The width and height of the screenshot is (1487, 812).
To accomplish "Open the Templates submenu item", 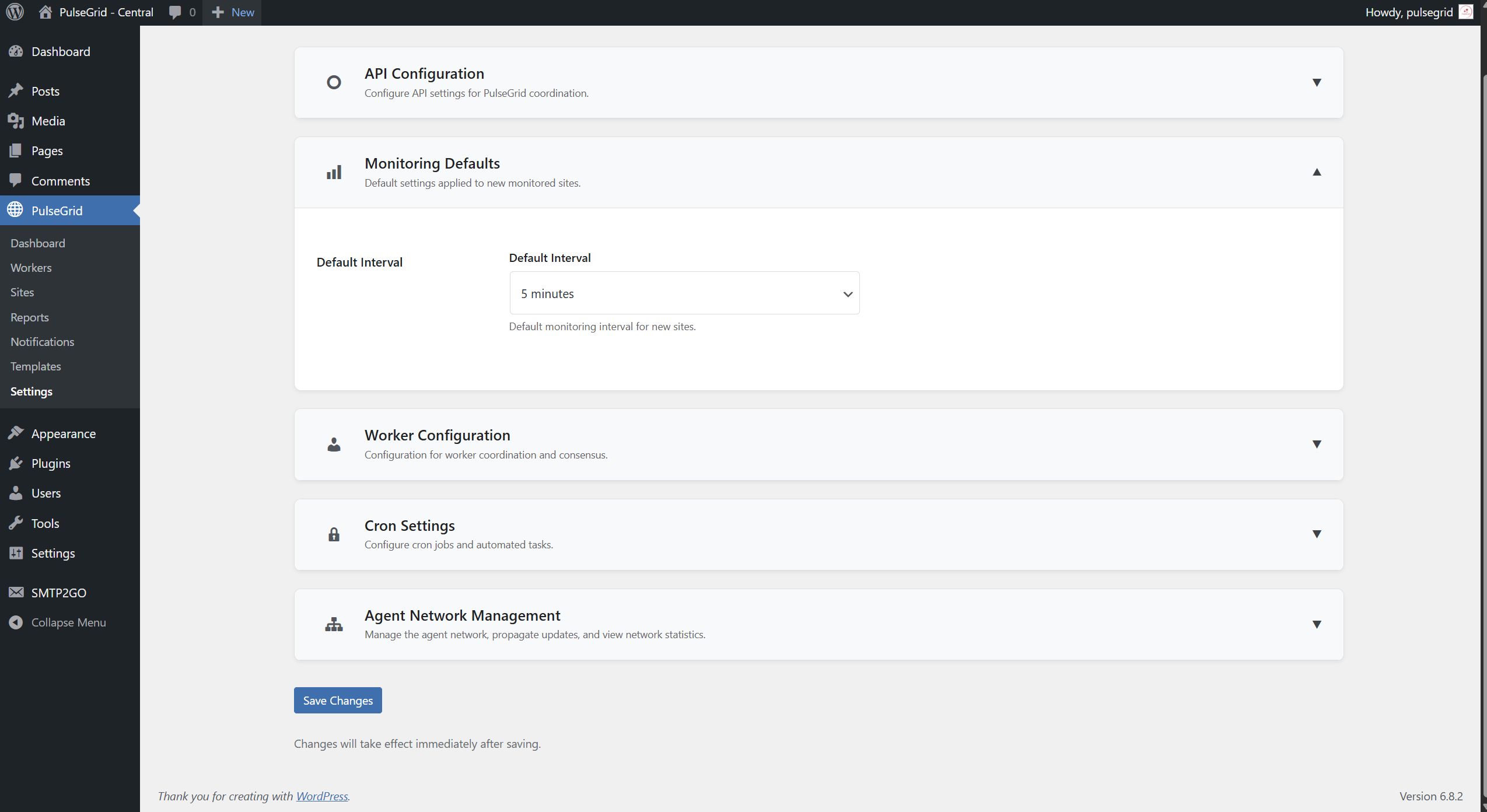I will point(36,366).
